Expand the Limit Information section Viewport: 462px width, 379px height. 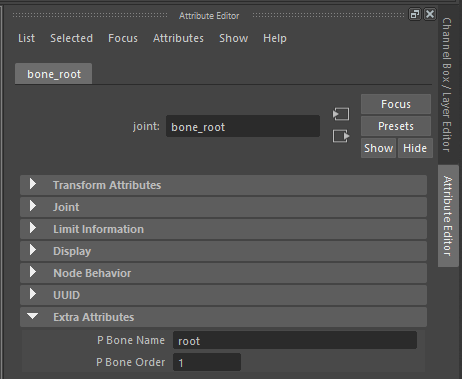click(223, 229)
